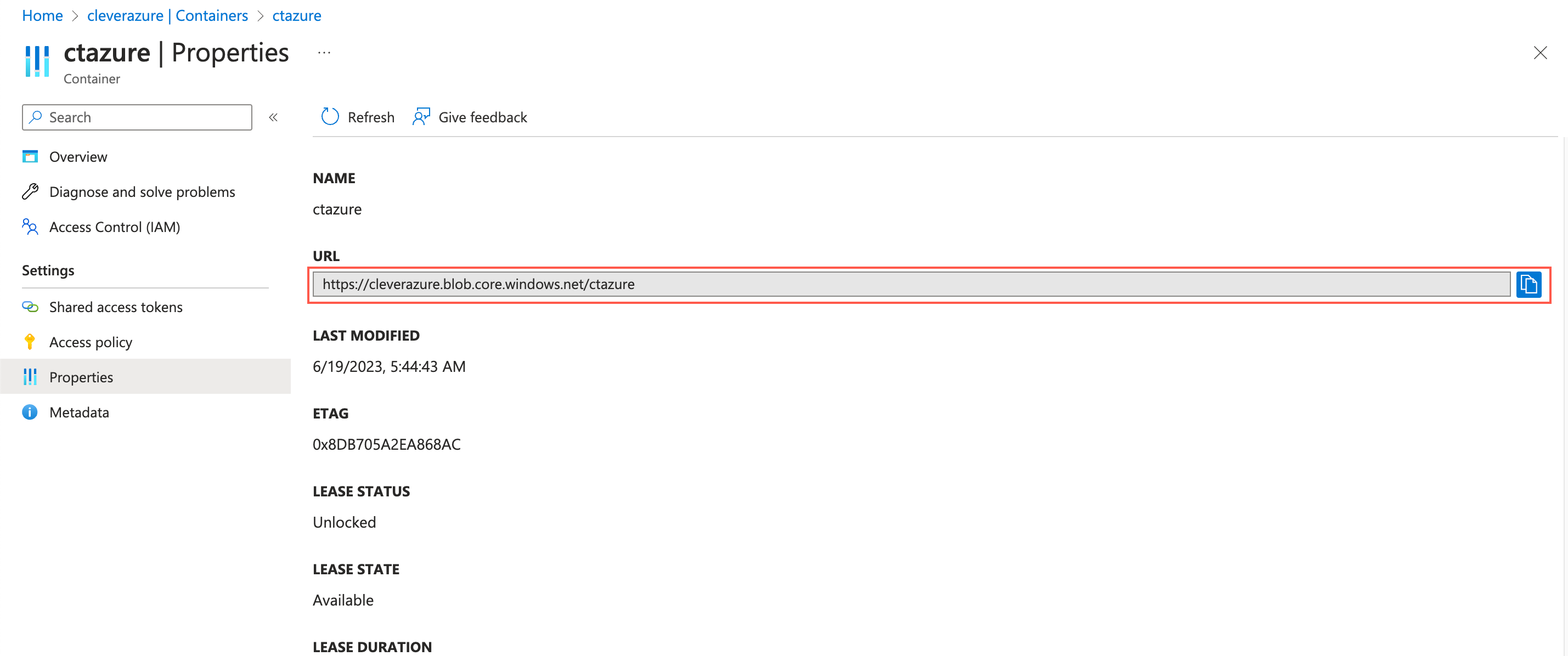The width and height of the screenshot is (1568, 656).
Task: Open the more options ellipsis in title
Action: click(324, 53)
